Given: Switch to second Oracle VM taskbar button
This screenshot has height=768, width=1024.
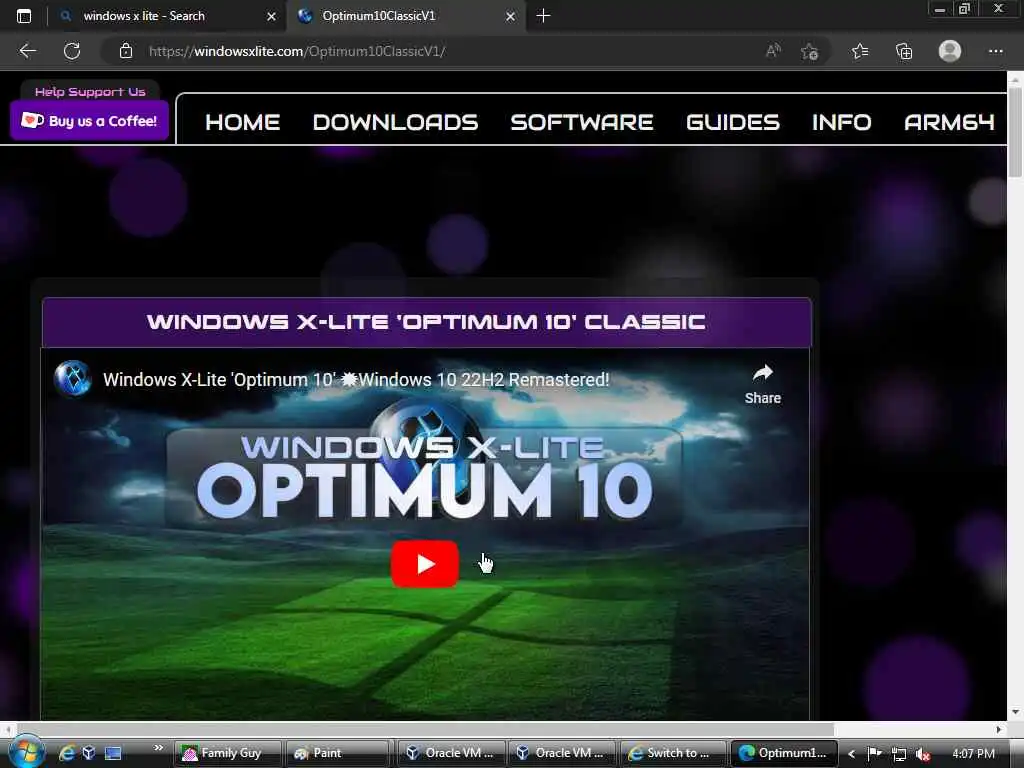Looking at the screenshot, I should [561, 753].
